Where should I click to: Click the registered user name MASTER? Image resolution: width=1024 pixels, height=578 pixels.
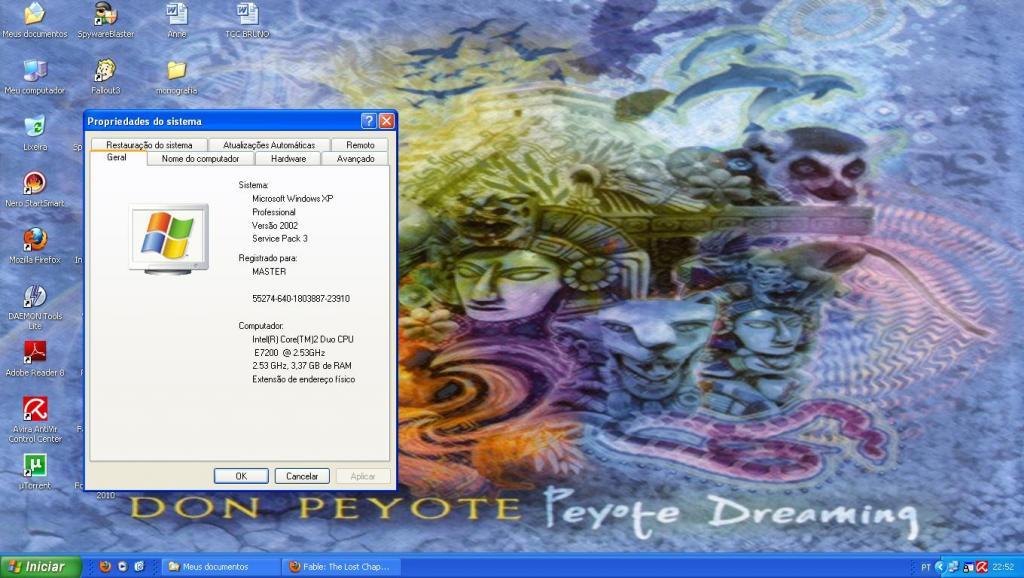(x=269, y=271)
